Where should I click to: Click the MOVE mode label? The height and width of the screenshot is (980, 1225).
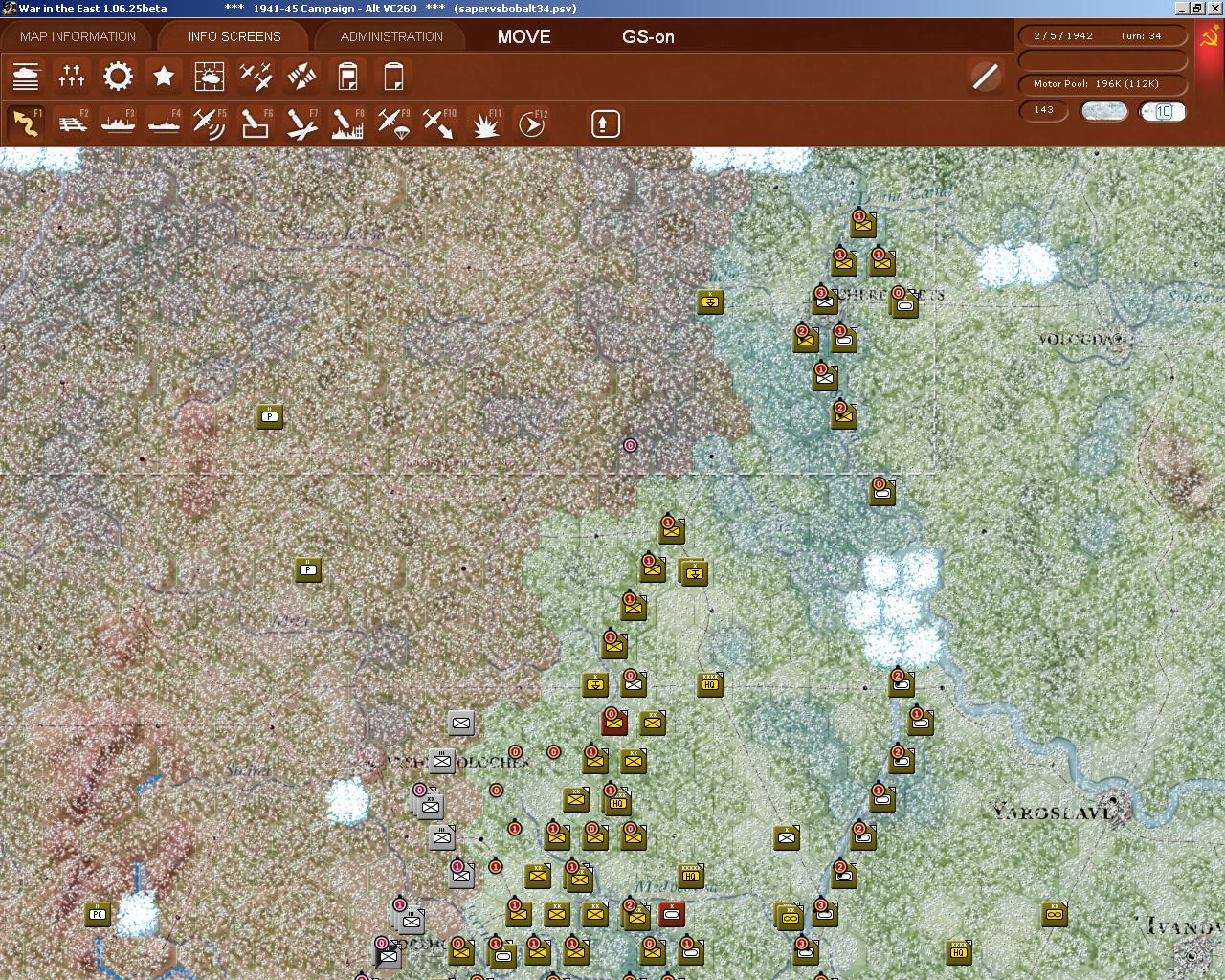523,36
